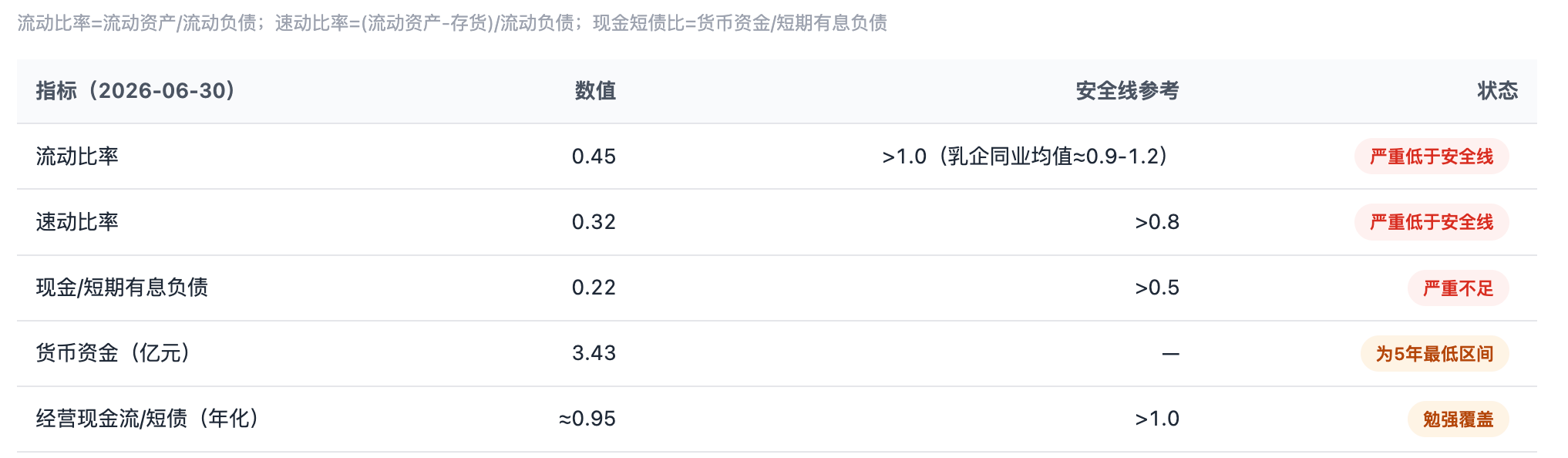Click the 严重低于安全线 badge for 速动比率
Screen dimensions: 1568x458
point(1432,222)
